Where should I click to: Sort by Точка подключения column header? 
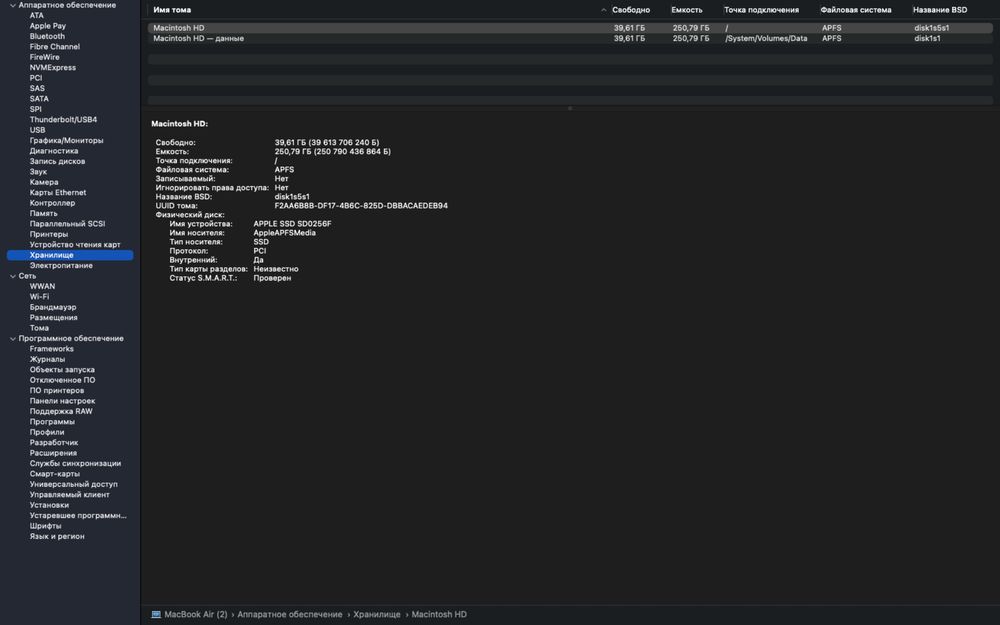tap(761, 10)
